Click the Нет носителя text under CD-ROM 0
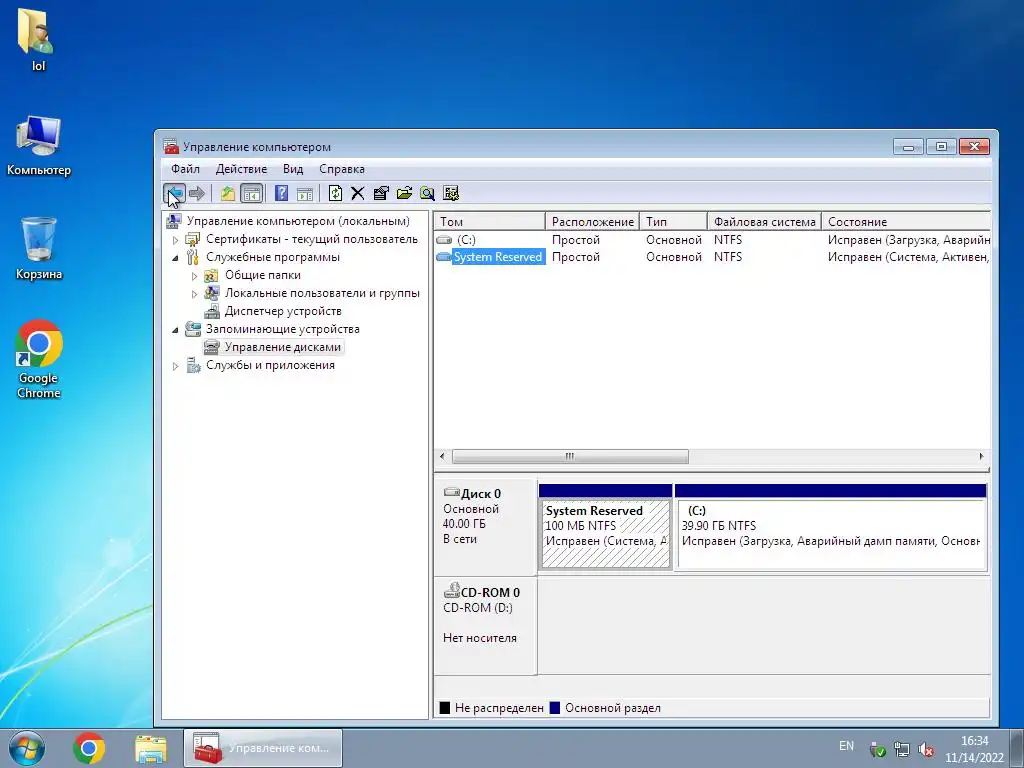Screen dimensions: 1024x768 click(479, 638)
